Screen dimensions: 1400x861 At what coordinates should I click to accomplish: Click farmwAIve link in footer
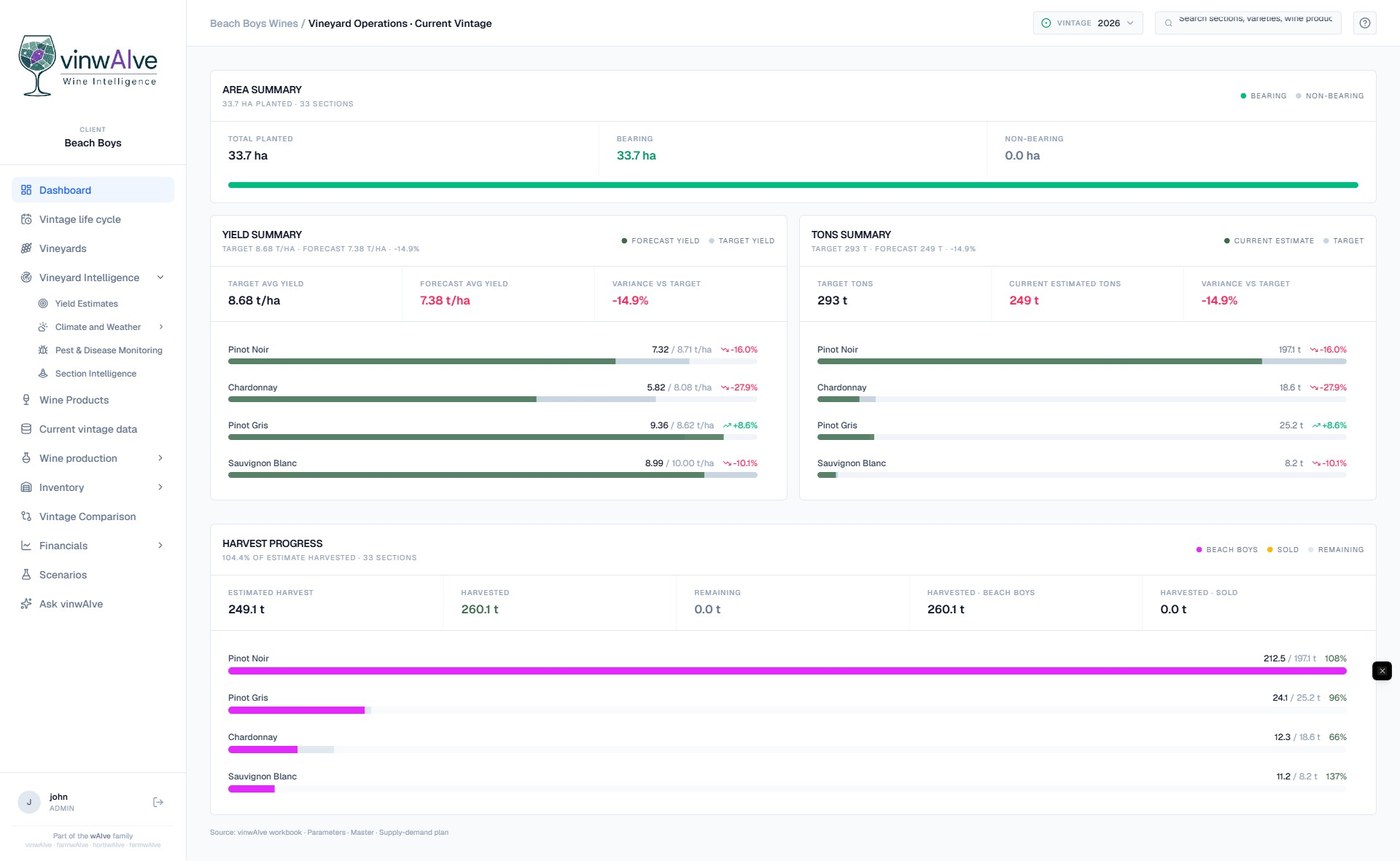[x=73, y=845]
